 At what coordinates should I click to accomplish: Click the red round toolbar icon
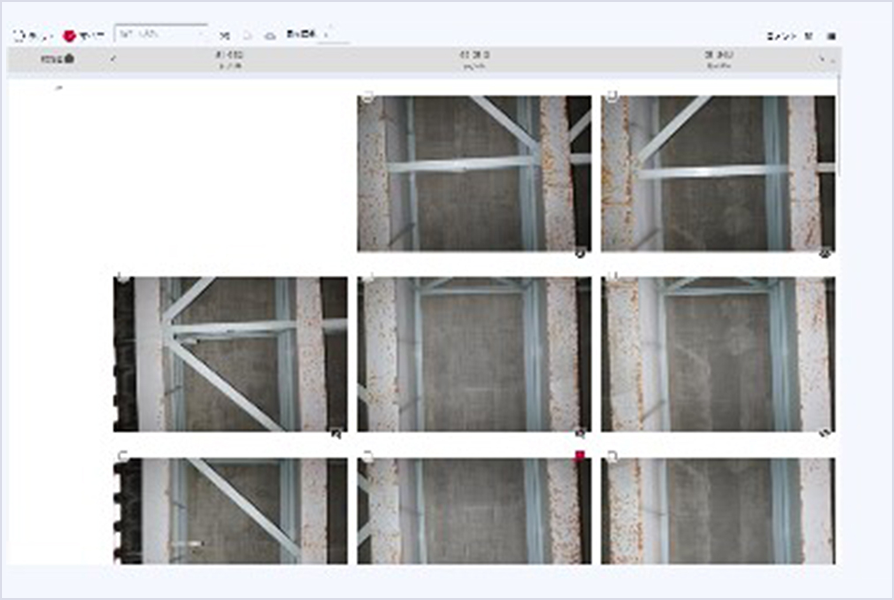(x=70, y=36)
